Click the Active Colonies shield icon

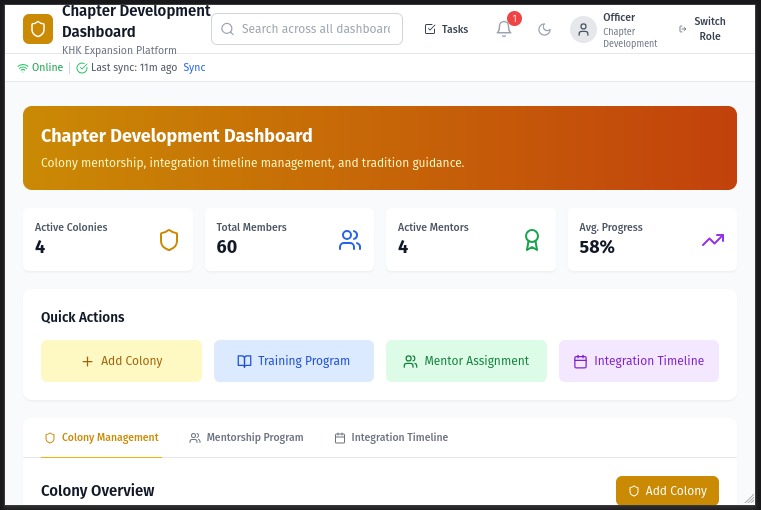(x=169, y=240)
